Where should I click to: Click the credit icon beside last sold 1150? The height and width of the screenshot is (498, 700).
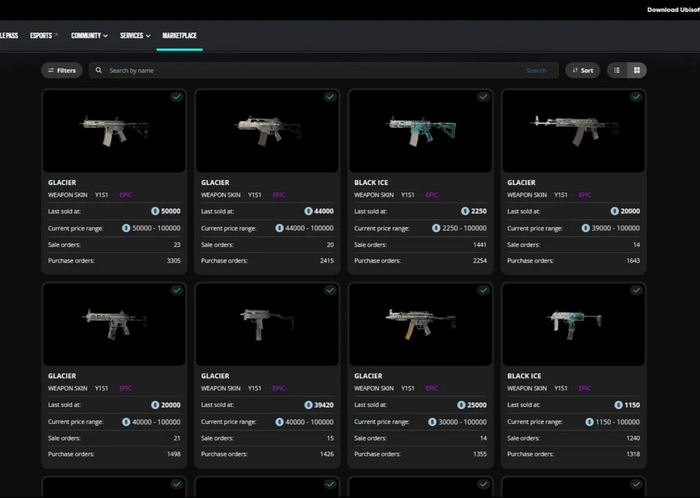618,405
